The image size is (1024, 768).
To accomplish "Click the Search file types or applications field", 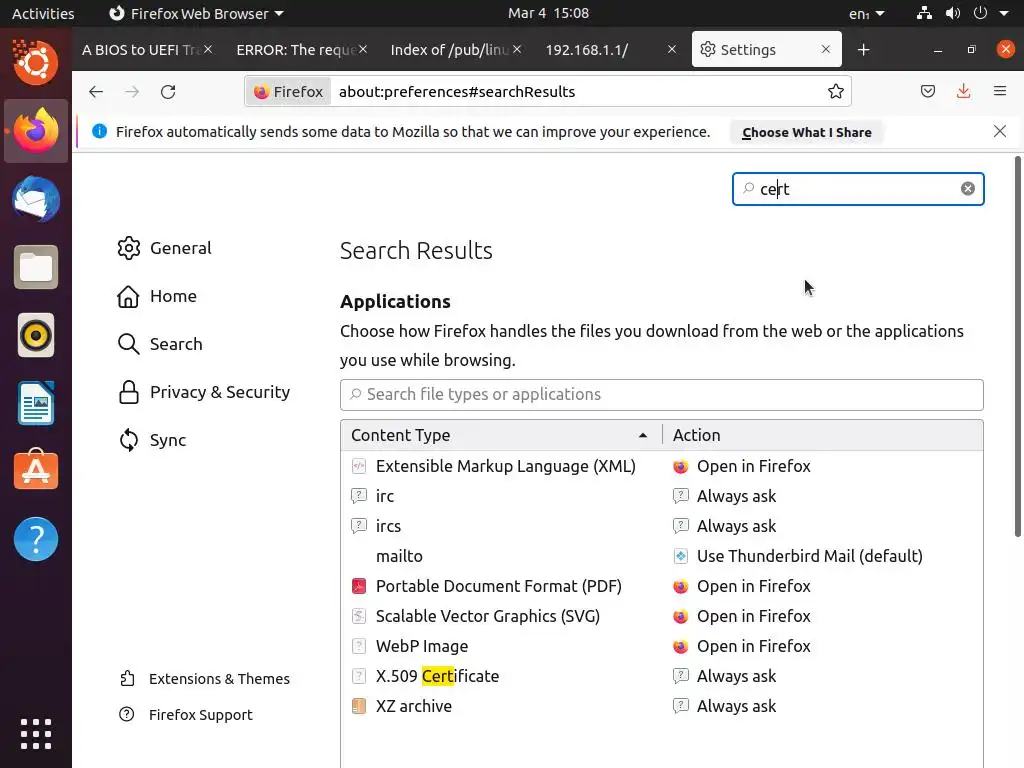I will click(661, 394).
